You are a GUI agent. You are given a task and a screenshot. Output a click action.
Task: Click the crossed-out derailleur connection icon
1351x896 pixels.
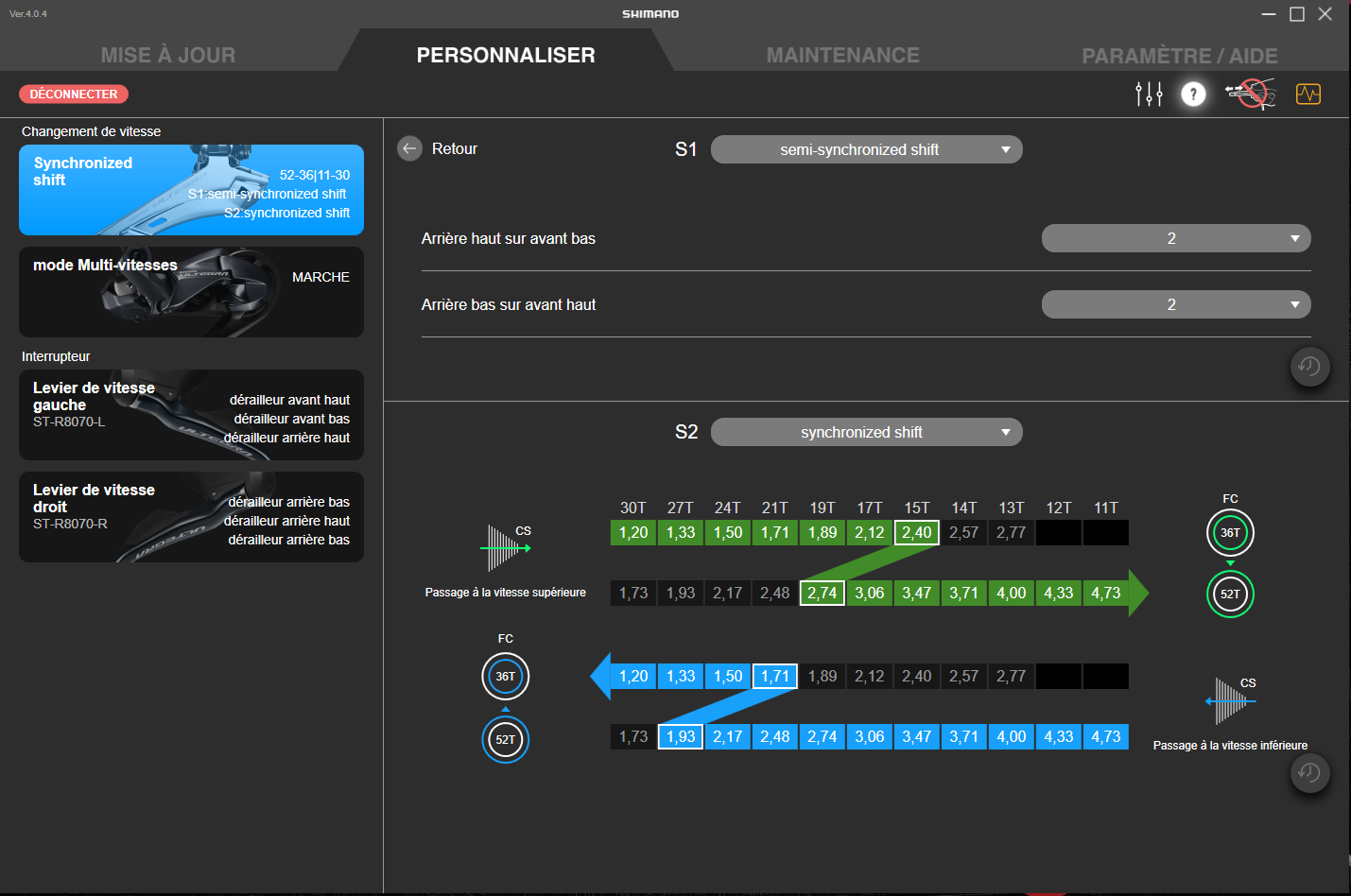[x=1251, y=95]
